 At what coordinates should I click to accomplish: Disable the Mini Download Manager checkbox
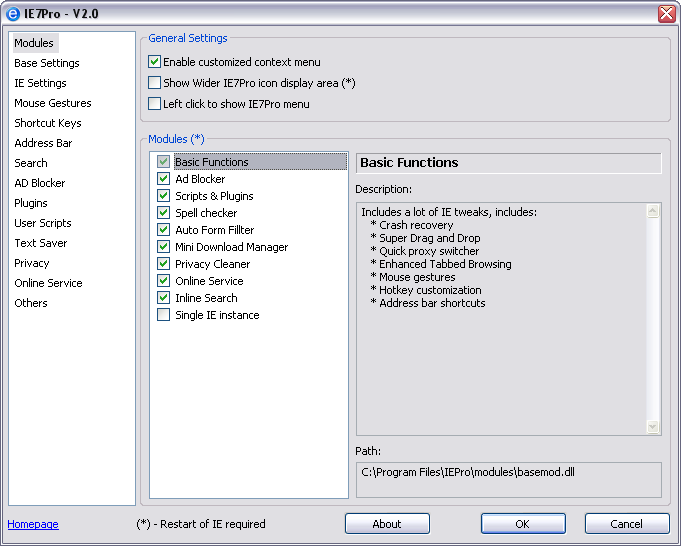163,247
